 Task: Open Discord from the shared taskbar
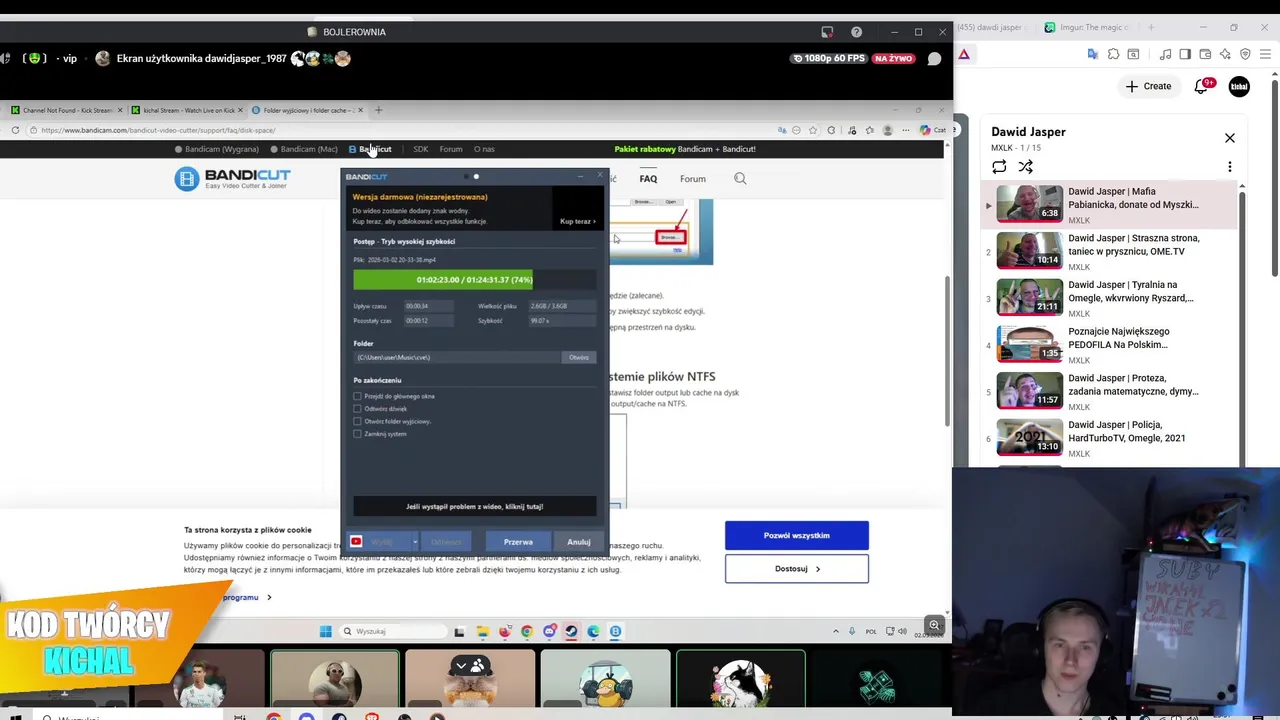[x=549, y=631]
